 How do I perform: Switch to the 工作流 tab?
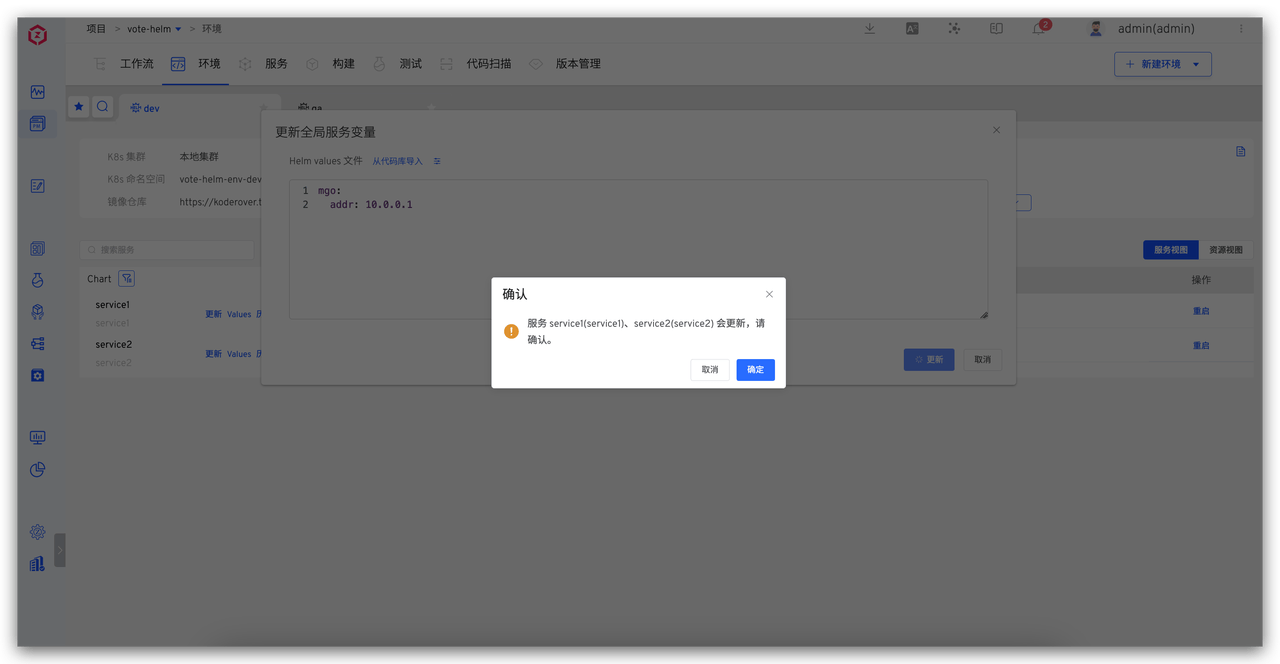pos(136,64)
